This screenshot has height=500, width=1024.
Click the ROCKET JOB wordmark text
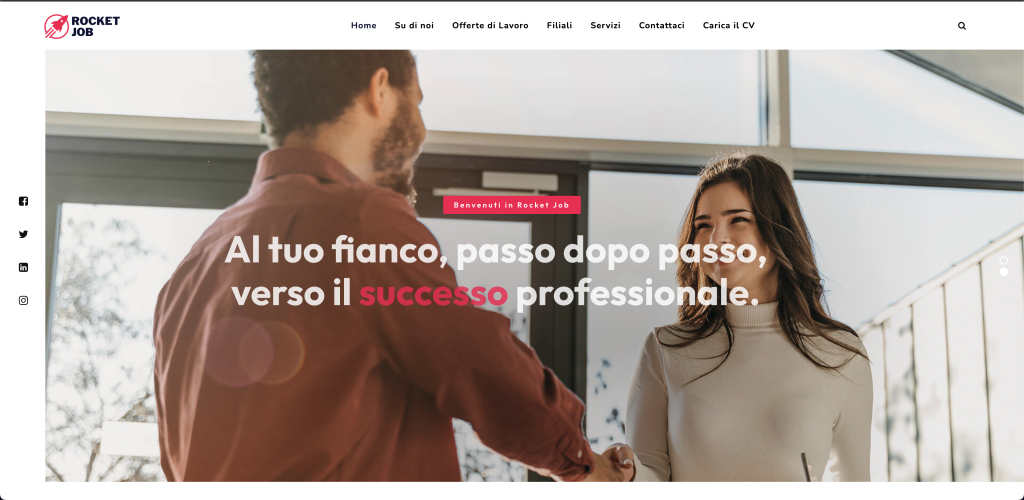pos(95,26)
